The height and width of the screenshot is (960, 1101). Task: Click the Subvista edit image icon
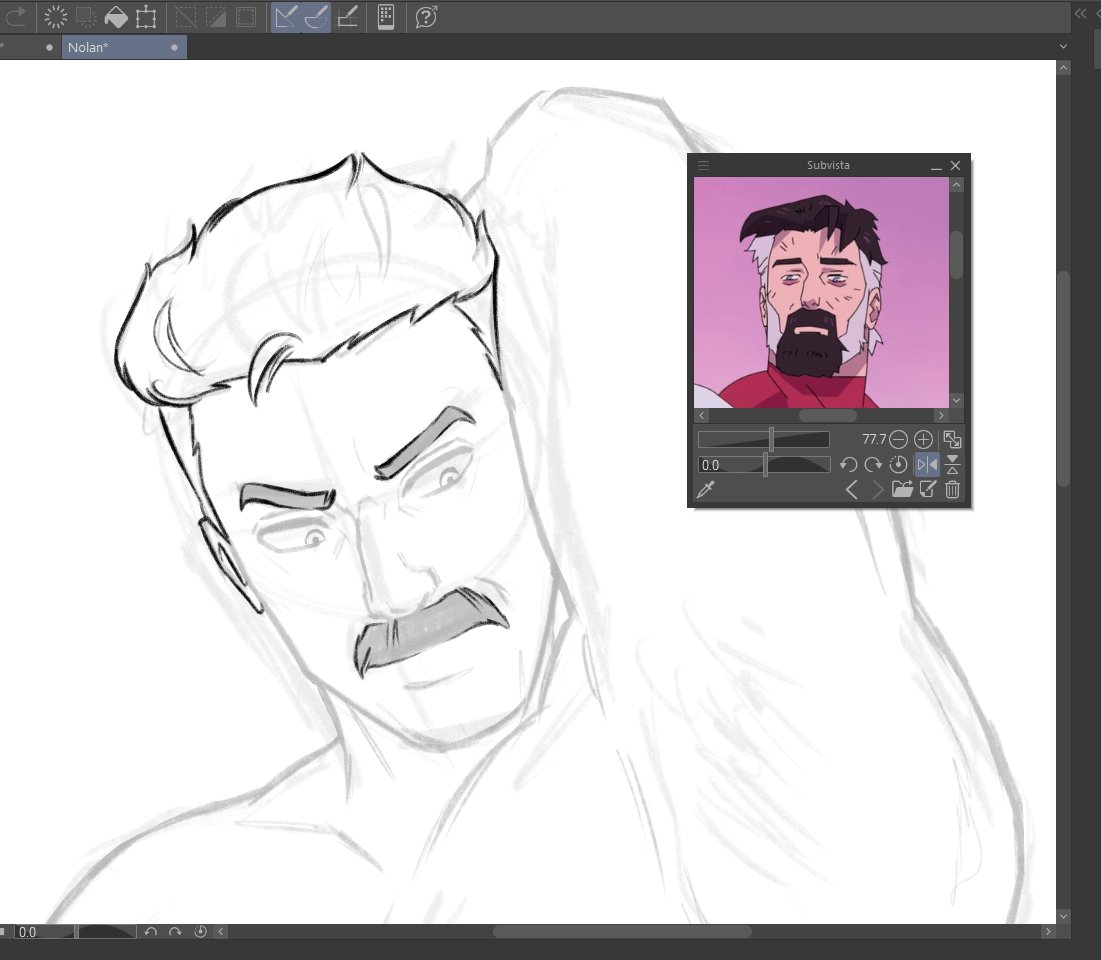(928, 489)
